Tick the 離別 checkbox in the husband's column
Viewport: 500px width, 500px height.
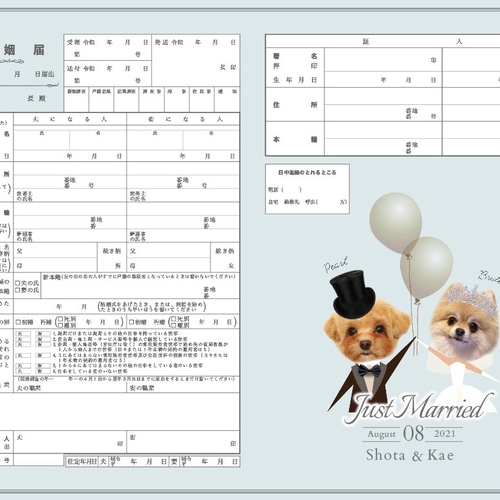[x=60, y=325]
